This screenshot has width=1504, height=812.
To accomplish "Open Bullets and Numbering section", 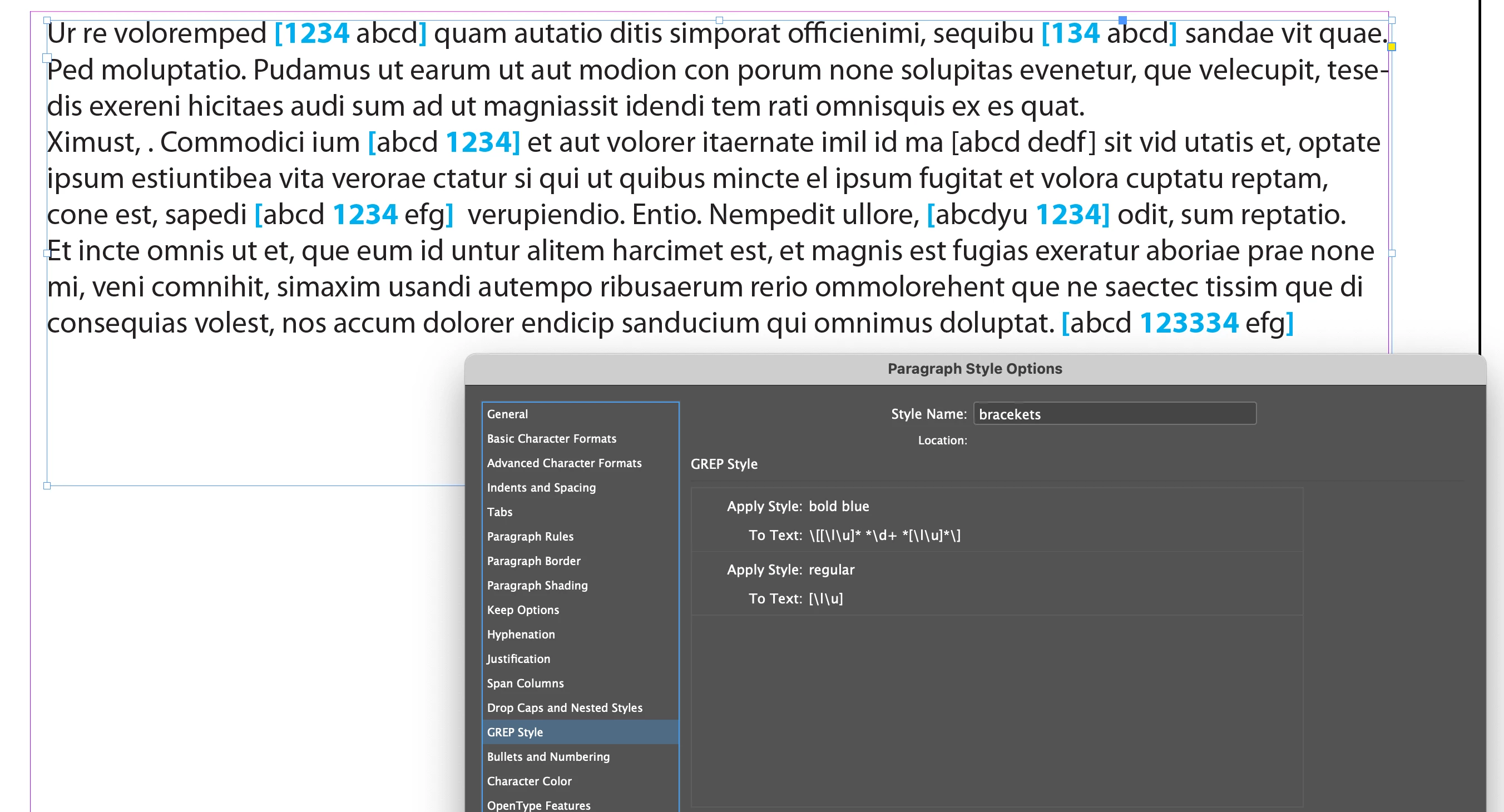I will coord(548,757).
